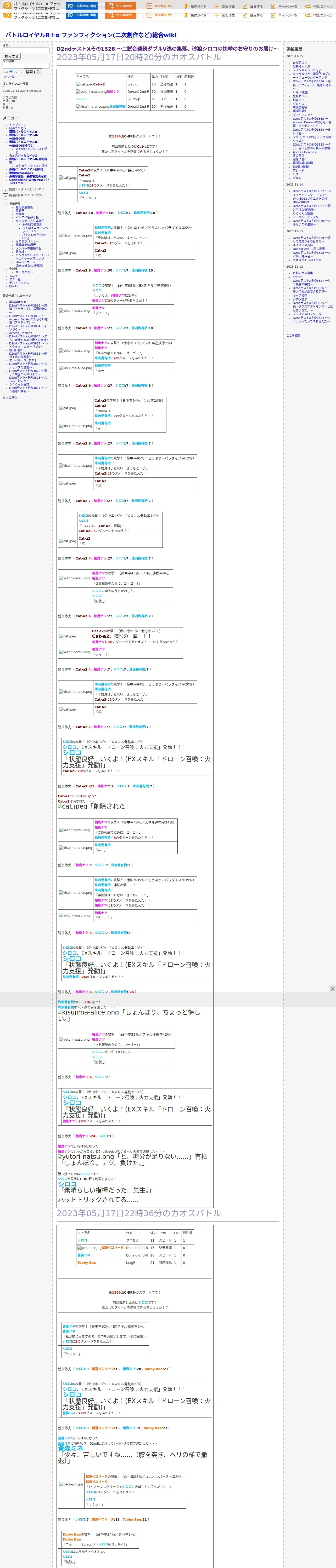The width and height of the screenshot is (336, 1568).
Task: Click もっと見る under recently created pages
Action: point(10,397)
